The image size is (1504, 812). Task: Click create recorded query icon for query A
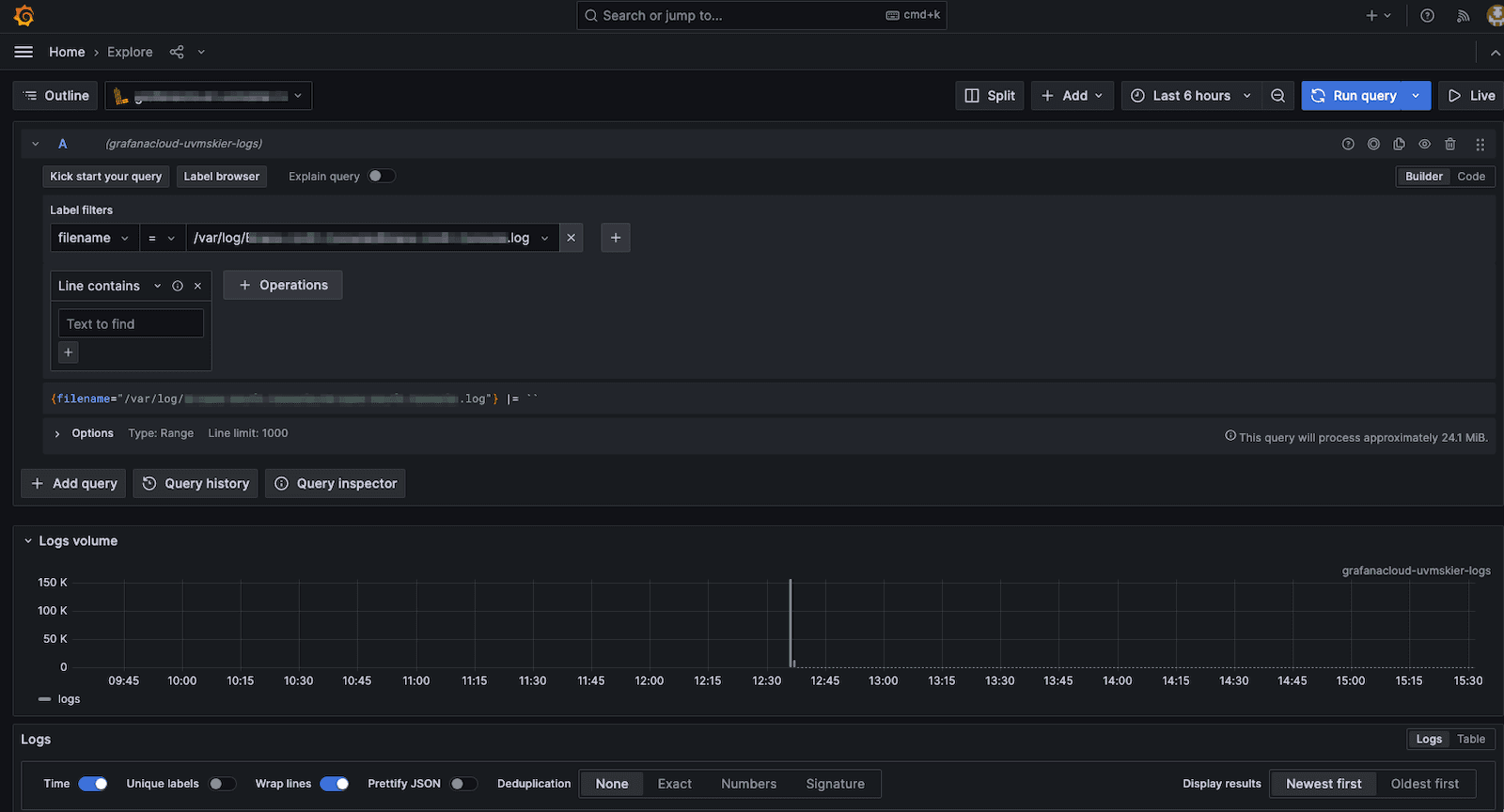click(x=1373, y=144)
